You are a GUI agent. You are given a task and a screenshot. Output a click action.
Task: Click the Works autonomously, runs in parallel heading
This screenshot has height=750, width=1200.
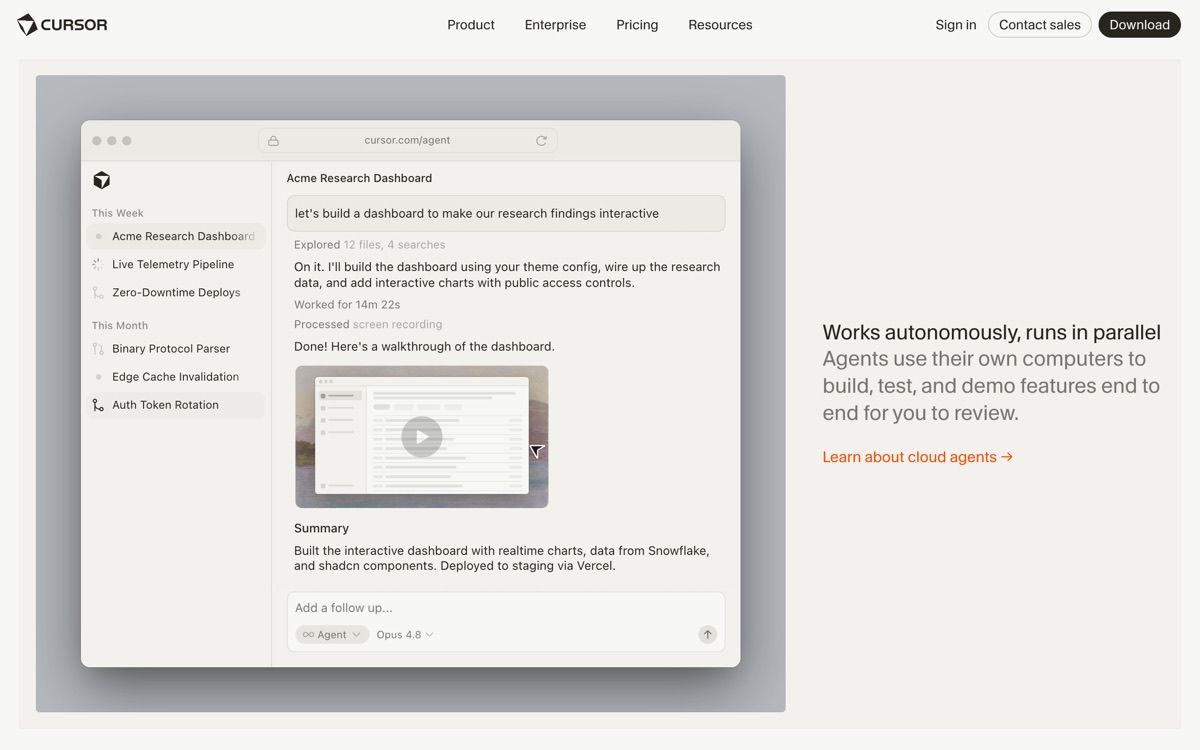click(x=992, y=332)
